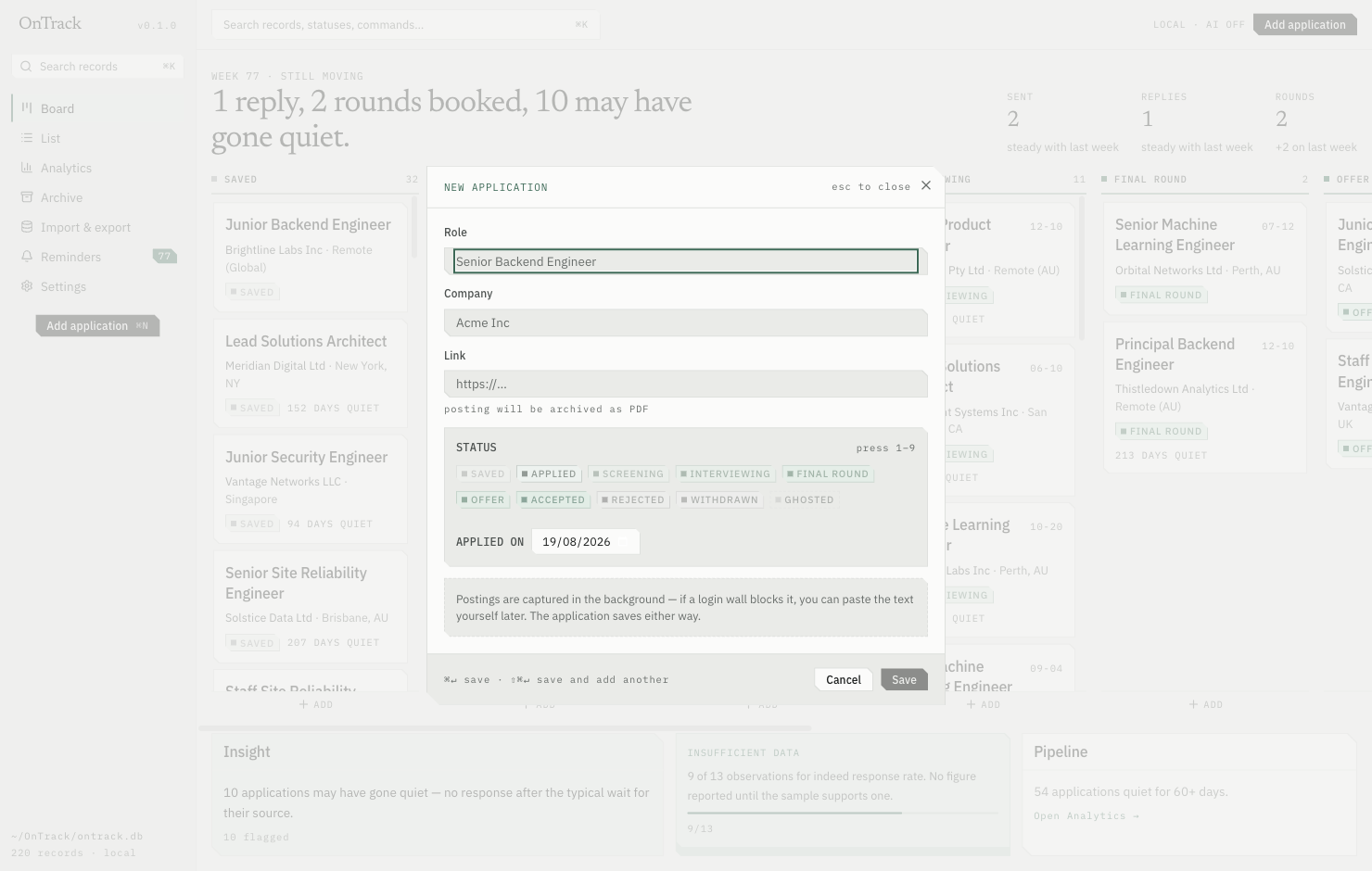Open the List view icon
Viewport: 1372px width, 871px height.
click(x=27, y=138)
